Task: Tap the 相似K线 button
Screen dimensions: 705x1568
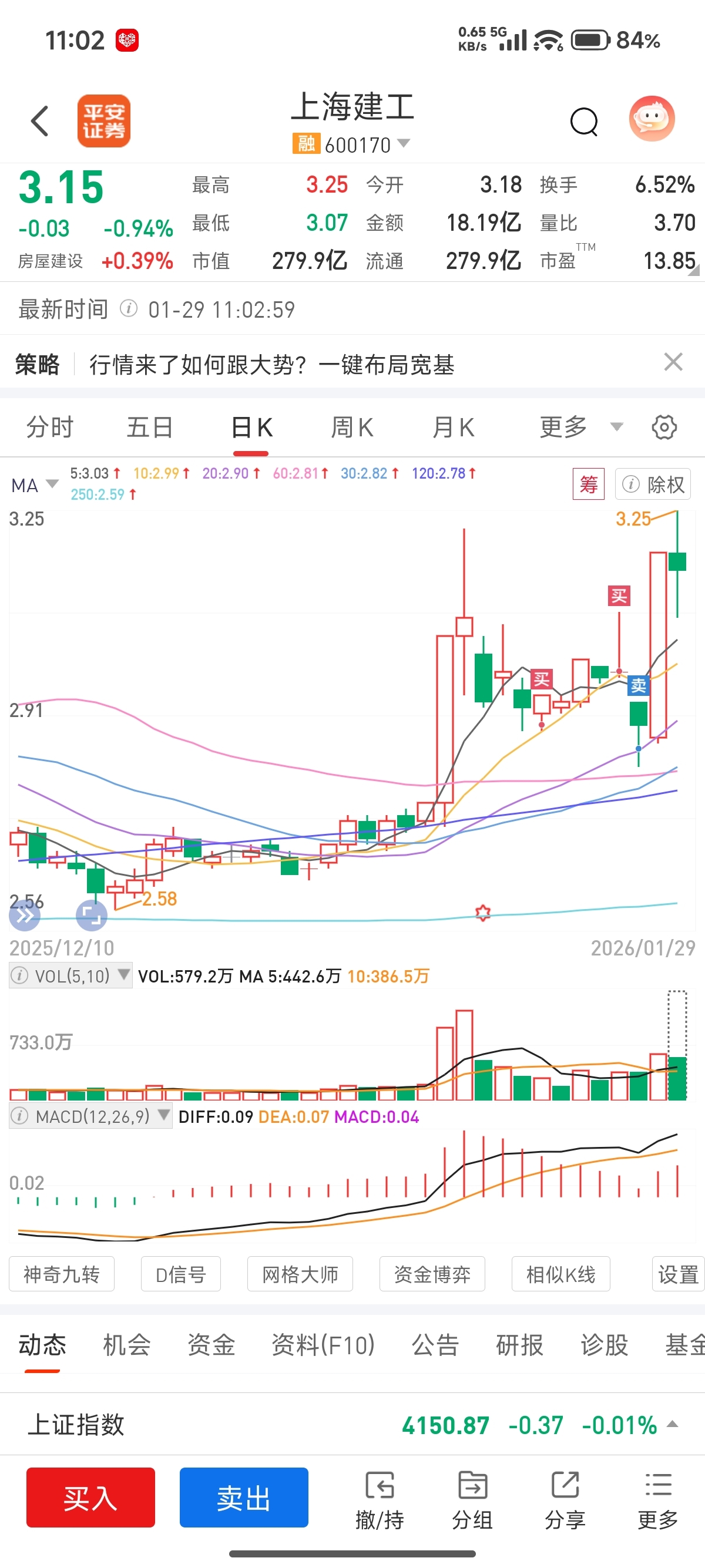Action: [560, 1274]
